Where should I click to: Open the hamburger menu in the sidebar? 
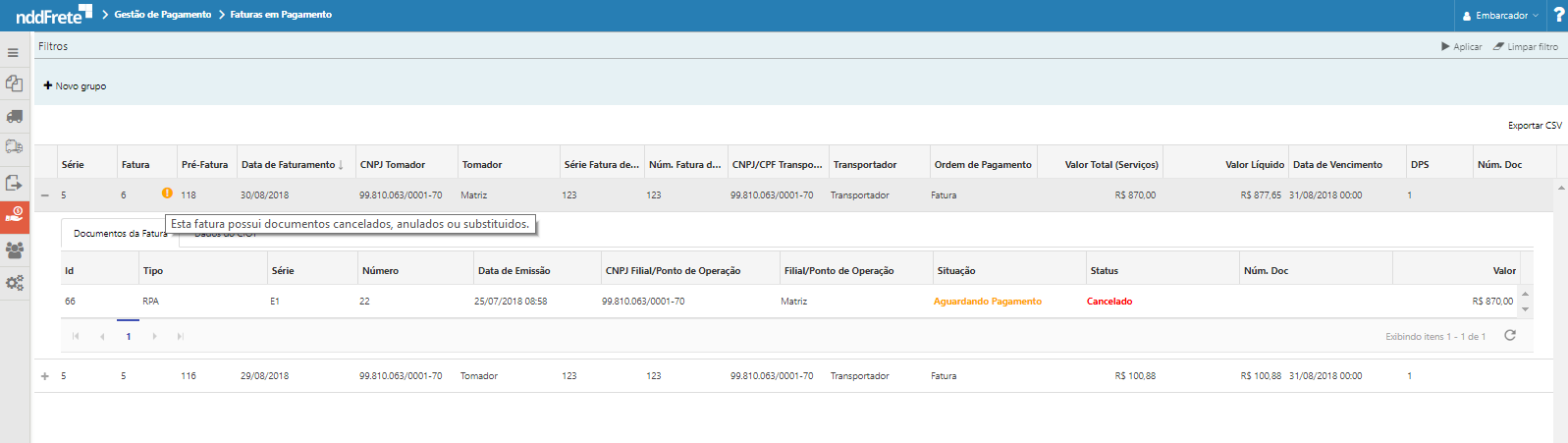[13, 53]
